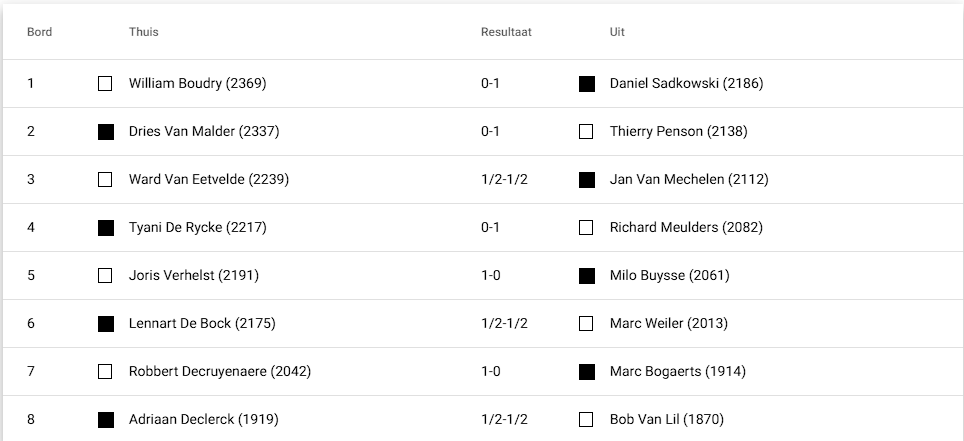Click black square next to Adriaan Declerck

(105, 420)
